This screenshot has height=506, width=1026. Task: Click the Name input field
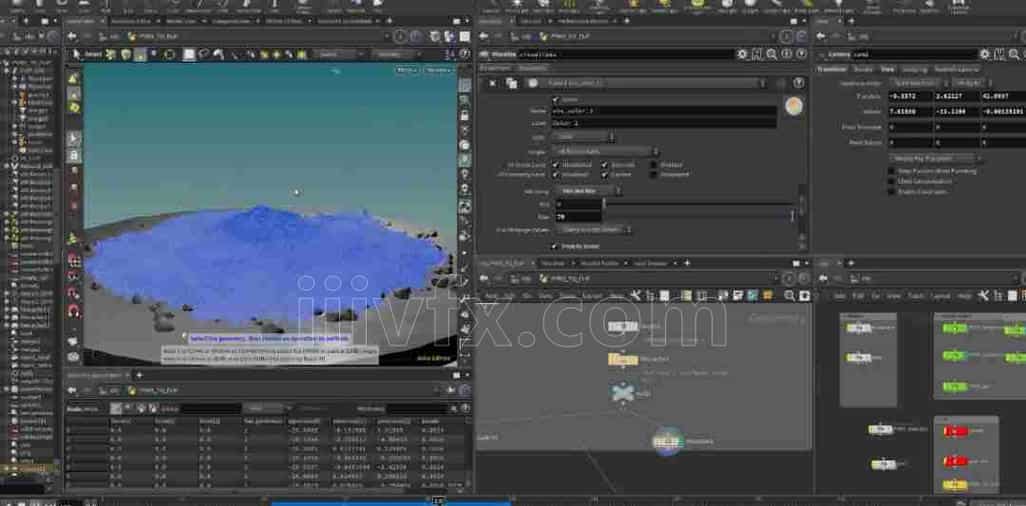pyautogui.click(x=664, y=111)
